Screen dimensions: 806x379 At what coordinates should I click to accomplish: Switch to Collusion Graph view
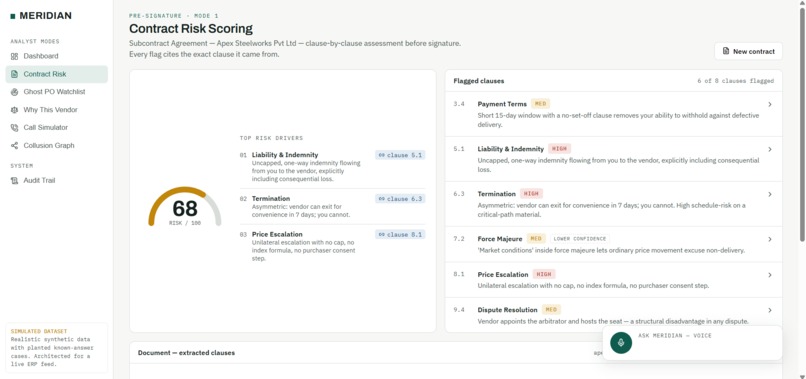pyautogui.click(x=57, y=146)
